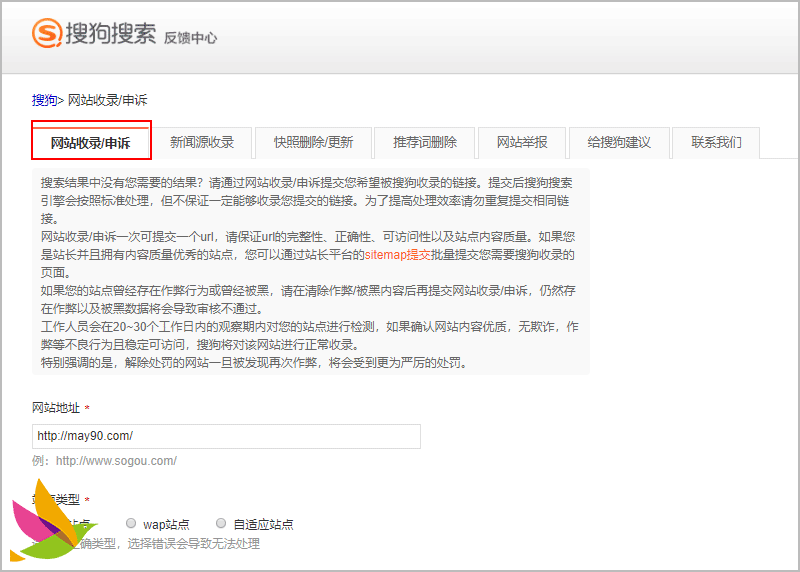Switch to the 新闻源收录 tab

(x=202, y=142)
